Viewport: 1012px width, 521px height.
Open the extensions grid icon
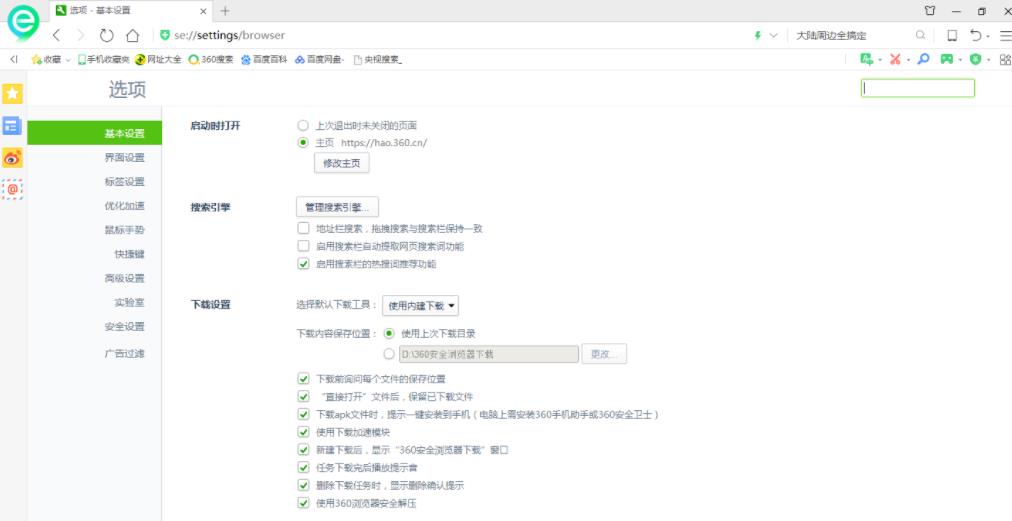click(x=1006, y=59)
